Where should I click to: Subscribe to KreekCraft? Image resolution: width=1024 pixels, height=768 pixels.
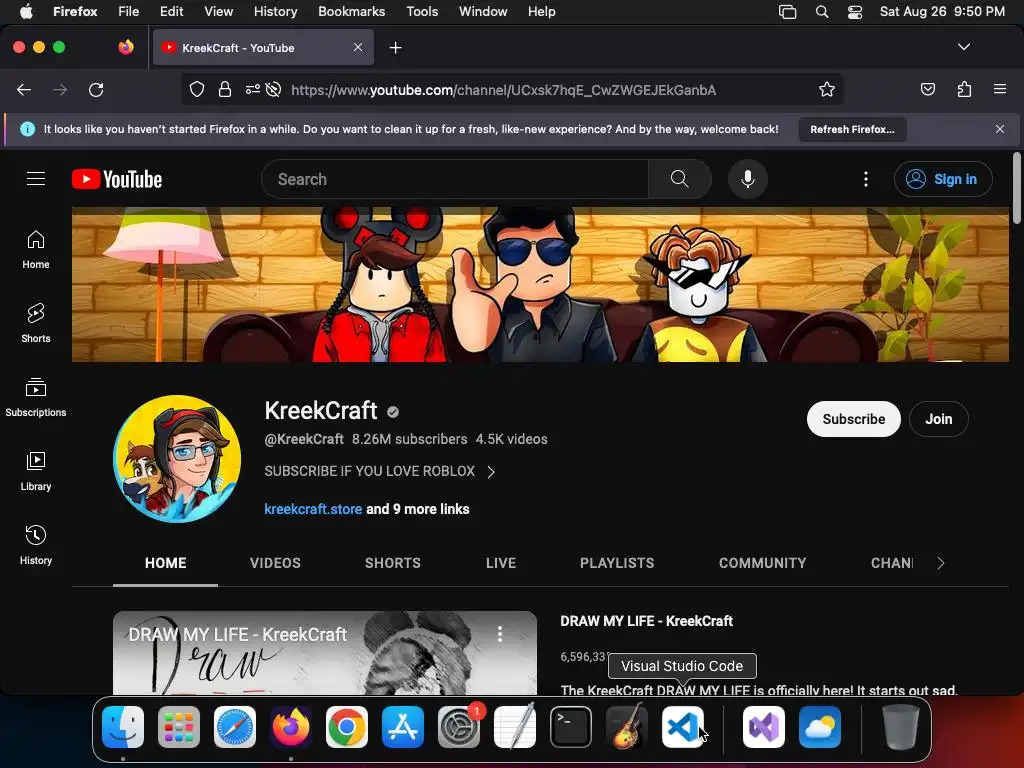tap(854, 419)
